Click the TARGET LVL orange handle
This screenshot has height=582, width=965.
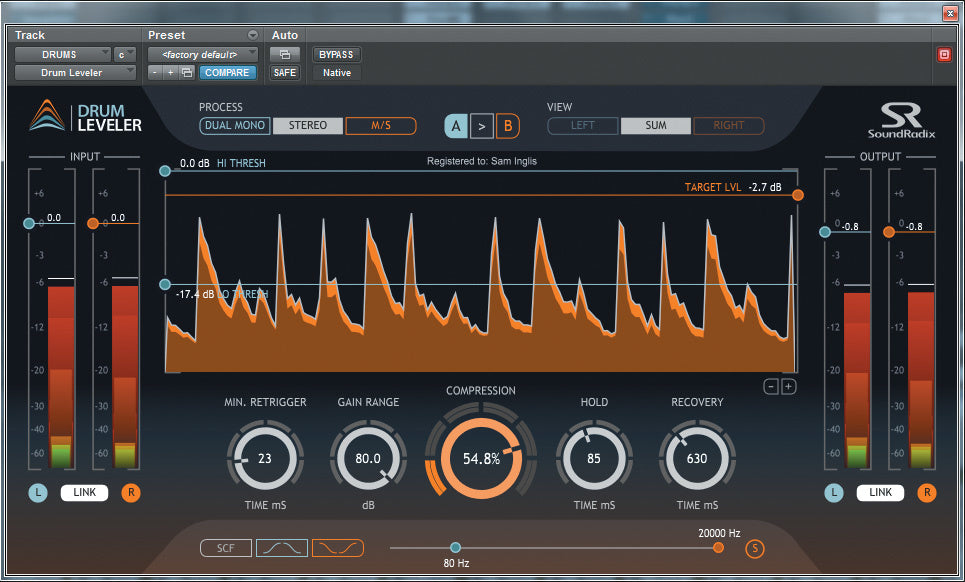798,195
